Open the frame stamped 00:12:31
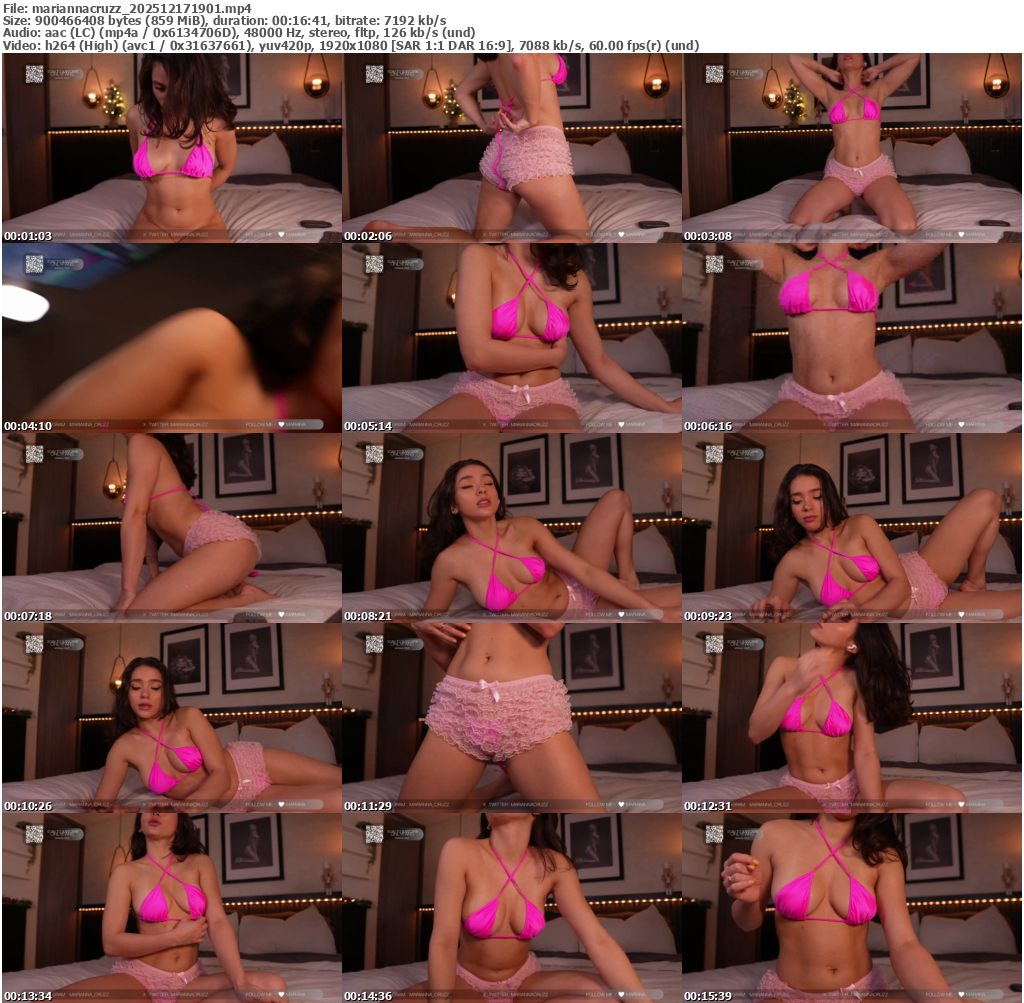Image resolution: width=1024 pixels, height=1003 pixels. point(851,718)
